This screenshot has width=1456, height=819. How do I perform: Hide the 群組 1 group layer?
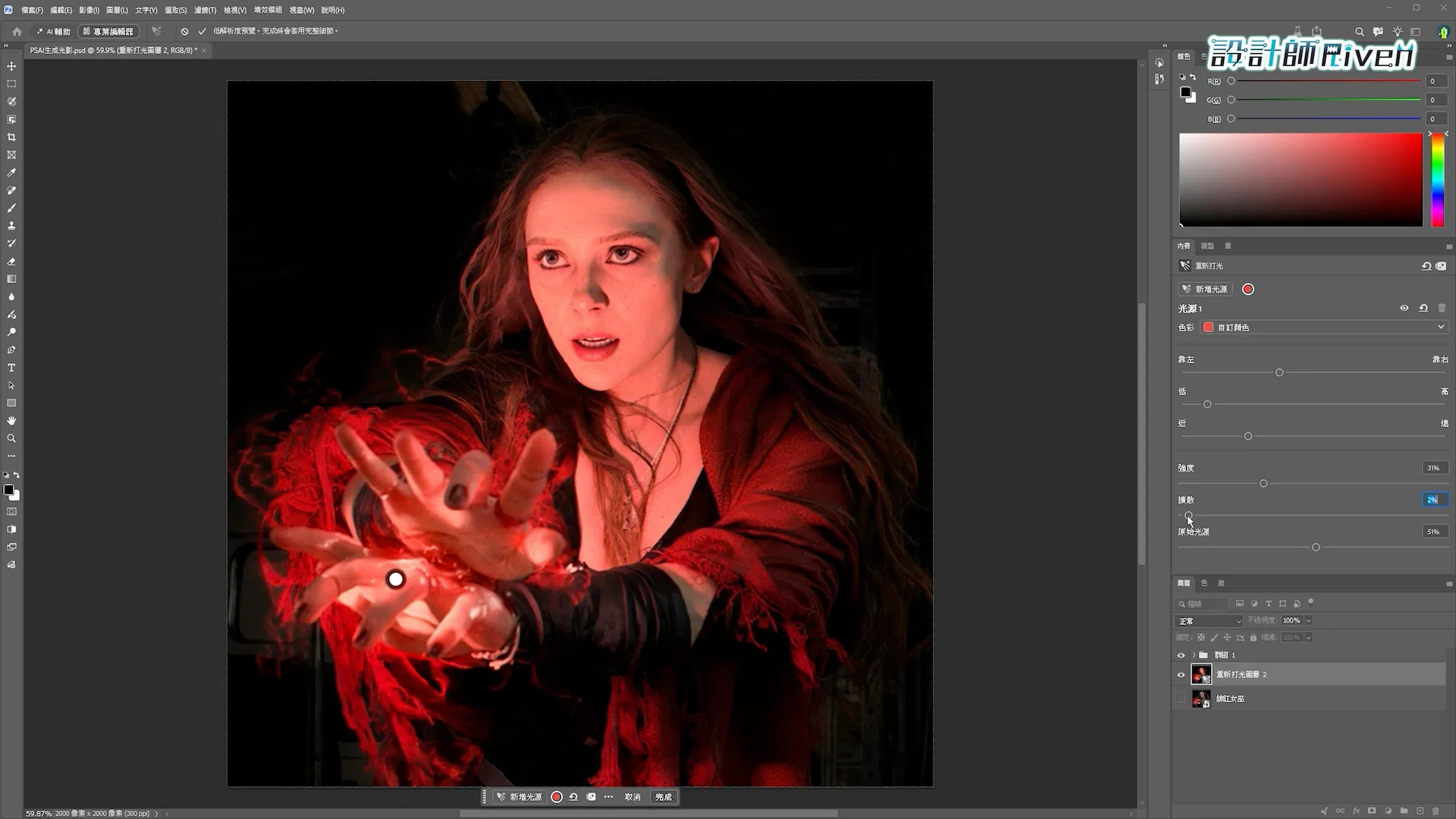pyautogui.click(x=1181, y=655)
